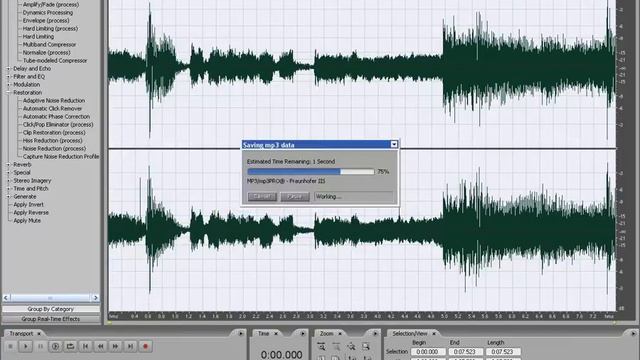Select Hiss Reduction (process) effect
Screen dimensions: 640x360
(53, 140)
